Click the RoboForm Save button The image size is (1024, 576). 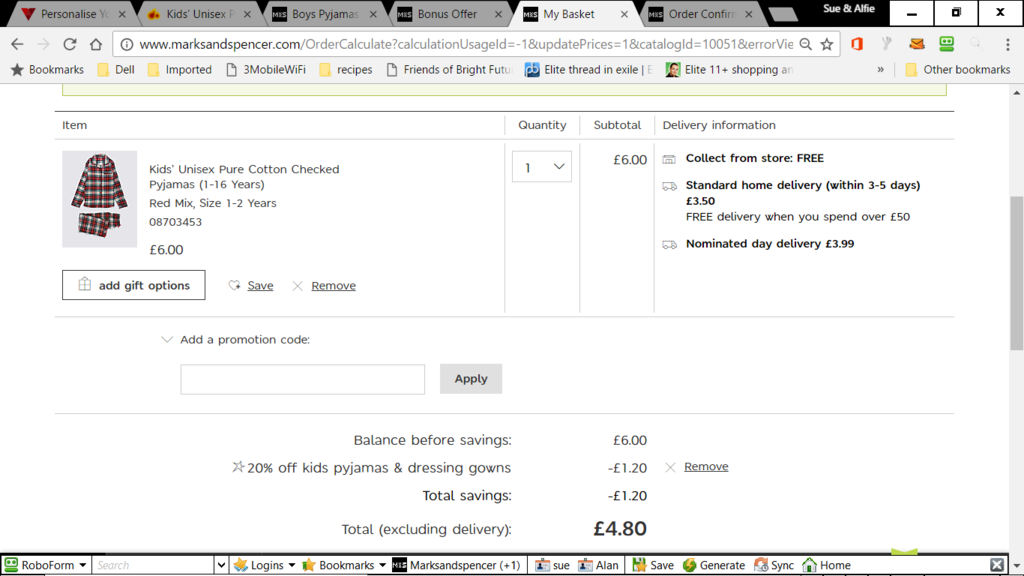pos(653,565)
